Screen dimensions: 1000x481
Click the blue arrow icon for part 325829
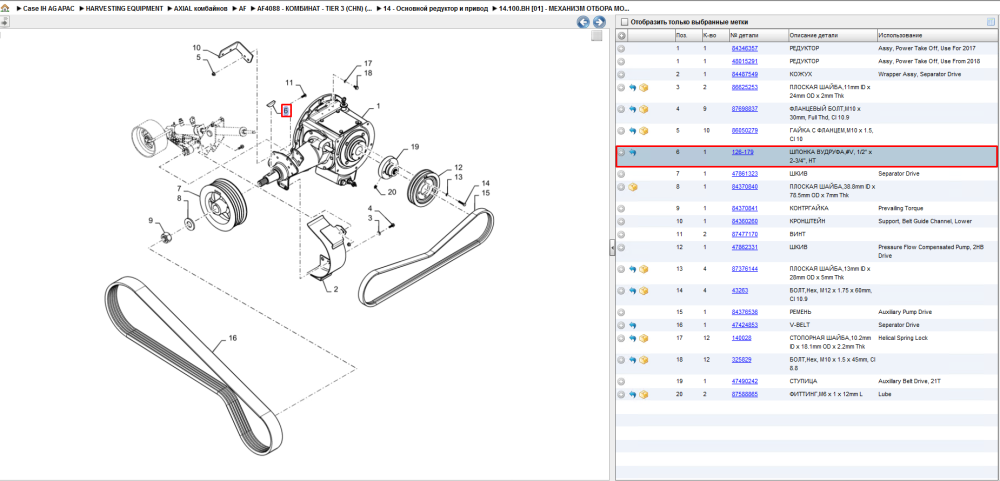[x=633, y=360]
